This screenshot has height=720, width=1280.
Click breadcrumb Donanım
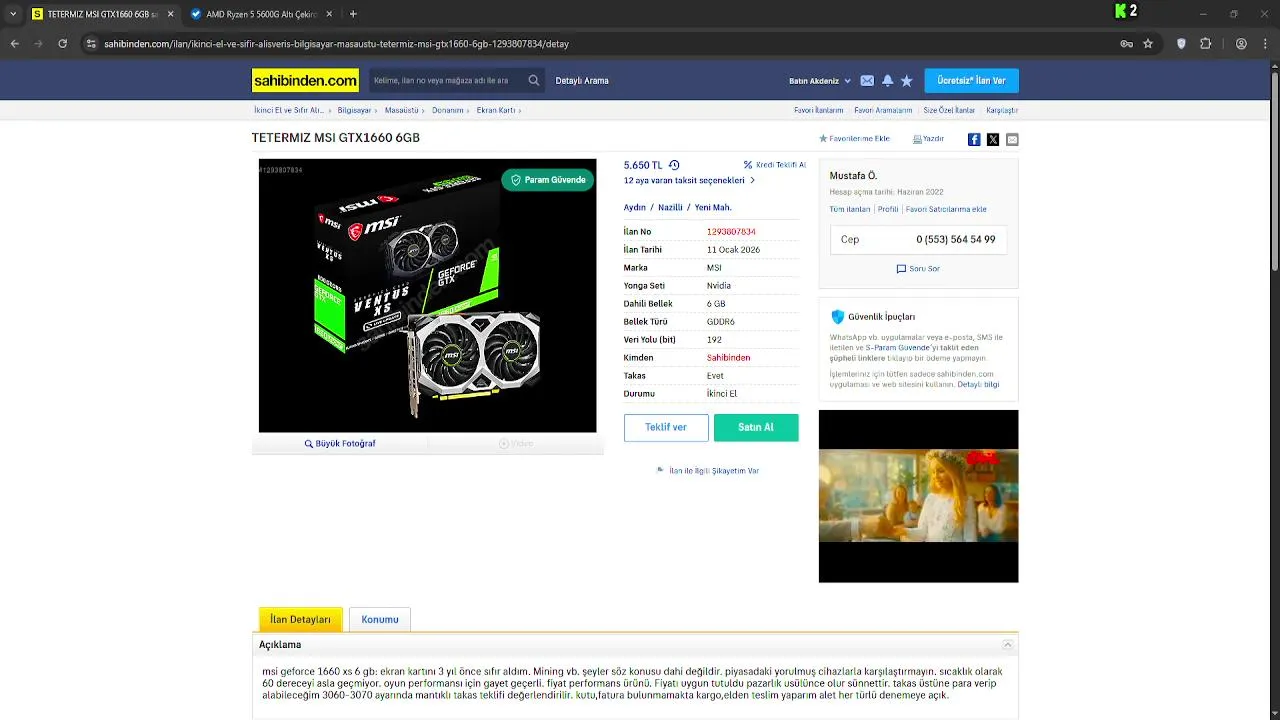[447, 110]
